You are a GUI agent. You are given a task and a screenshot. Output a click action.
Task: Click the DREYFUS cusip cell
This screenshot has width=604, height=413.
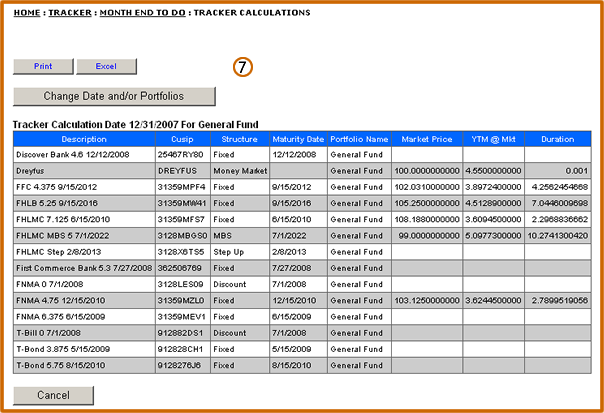pos(183,171)
